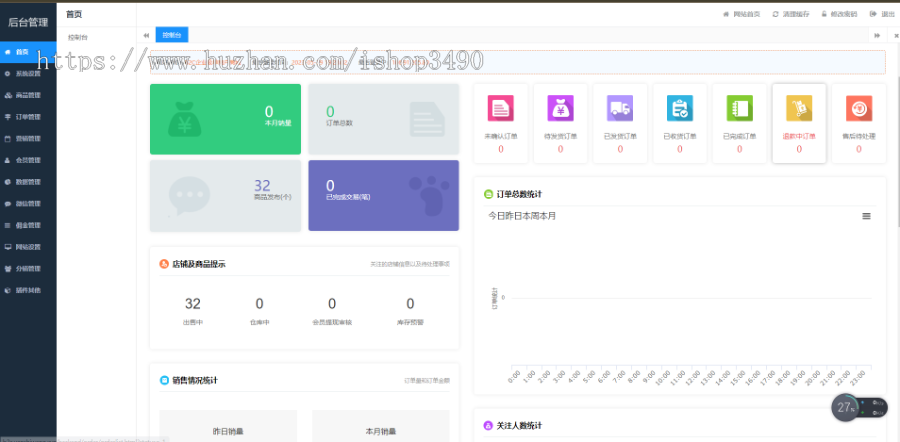
Task: Open the green 已完成订单 notebook card
Action: (739, 123)
